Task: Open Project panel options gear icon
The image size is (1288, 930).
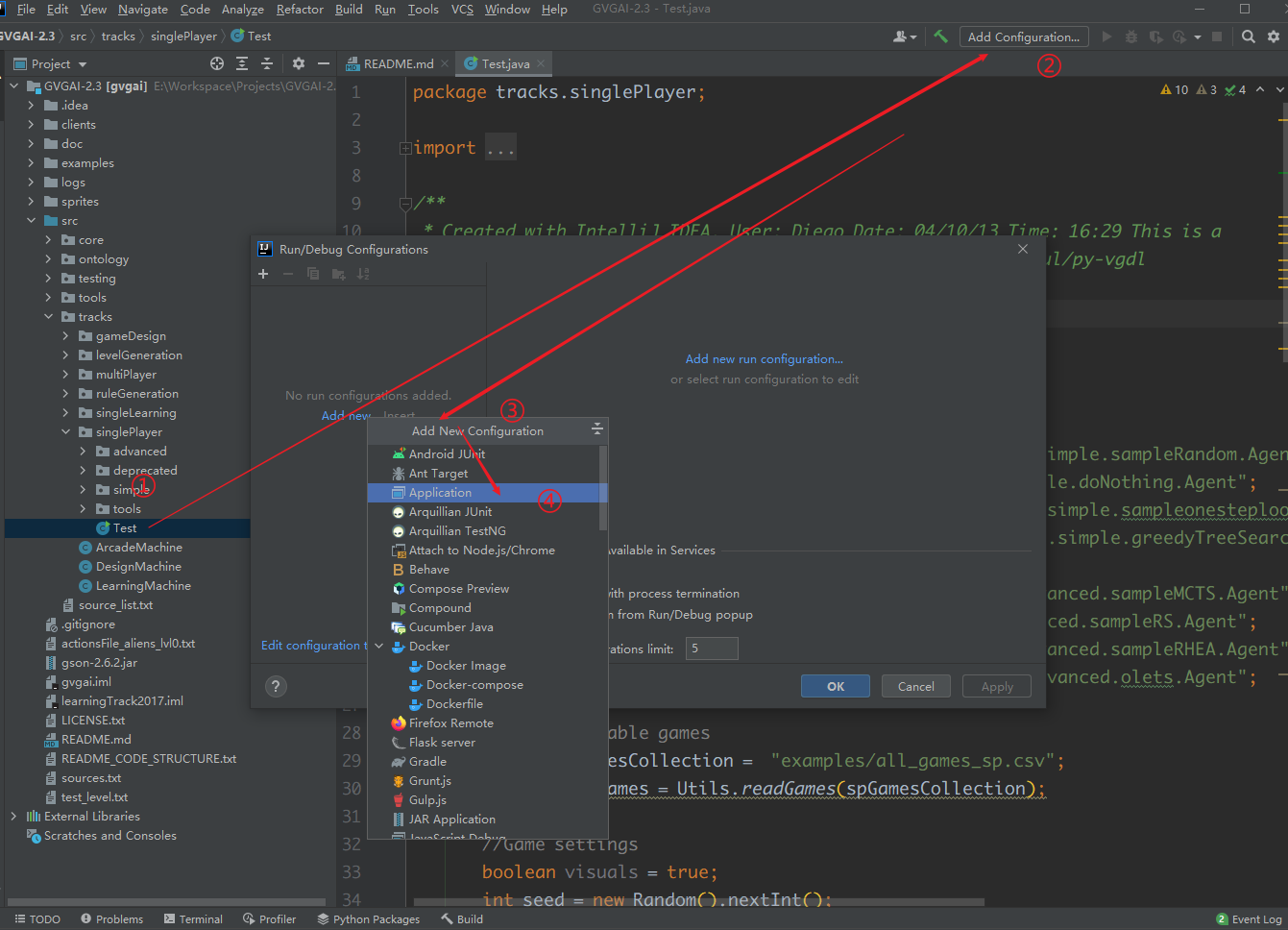Action: [299, 63]
